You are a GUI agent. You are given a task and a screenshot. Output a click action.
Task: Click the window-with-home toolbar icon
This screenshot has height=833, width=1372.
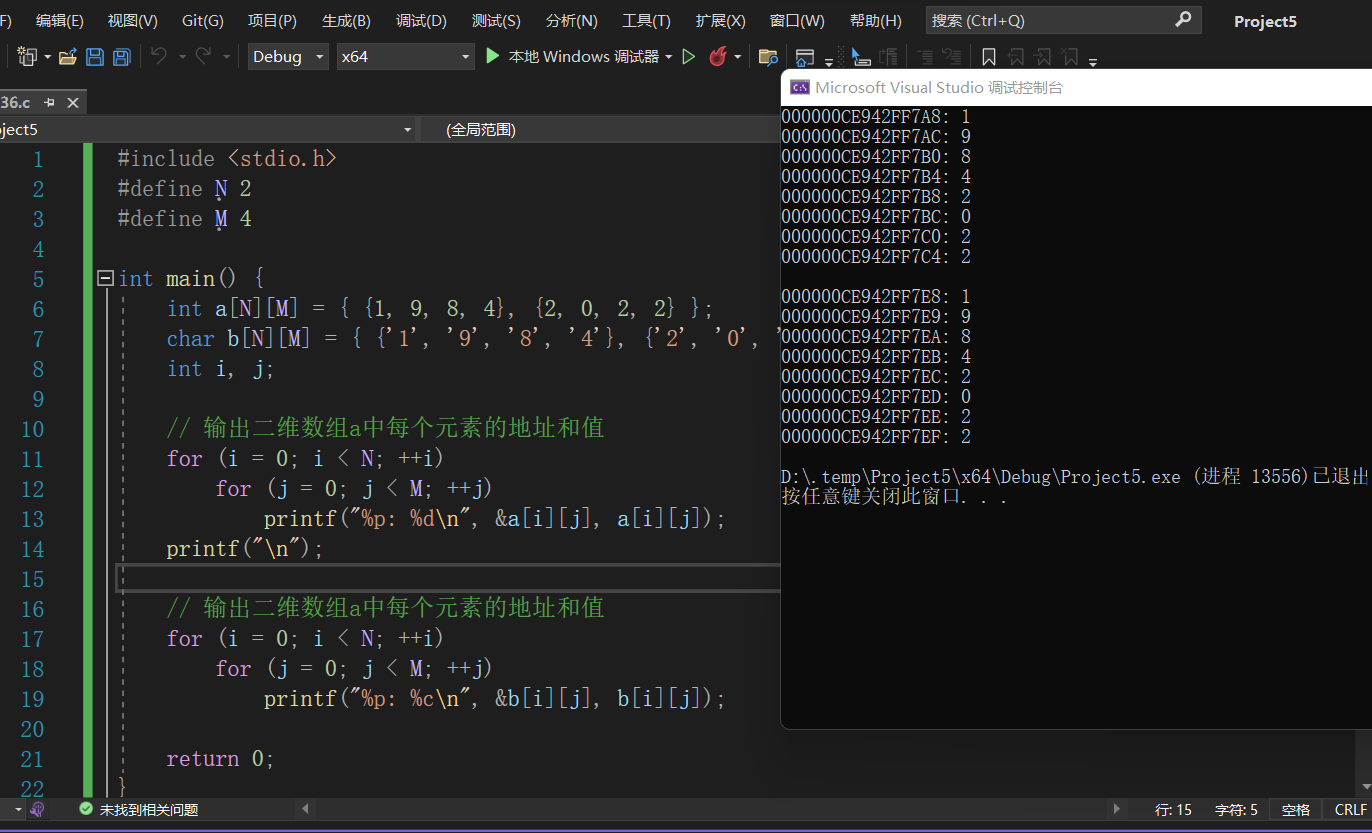[x=804, y=57]
